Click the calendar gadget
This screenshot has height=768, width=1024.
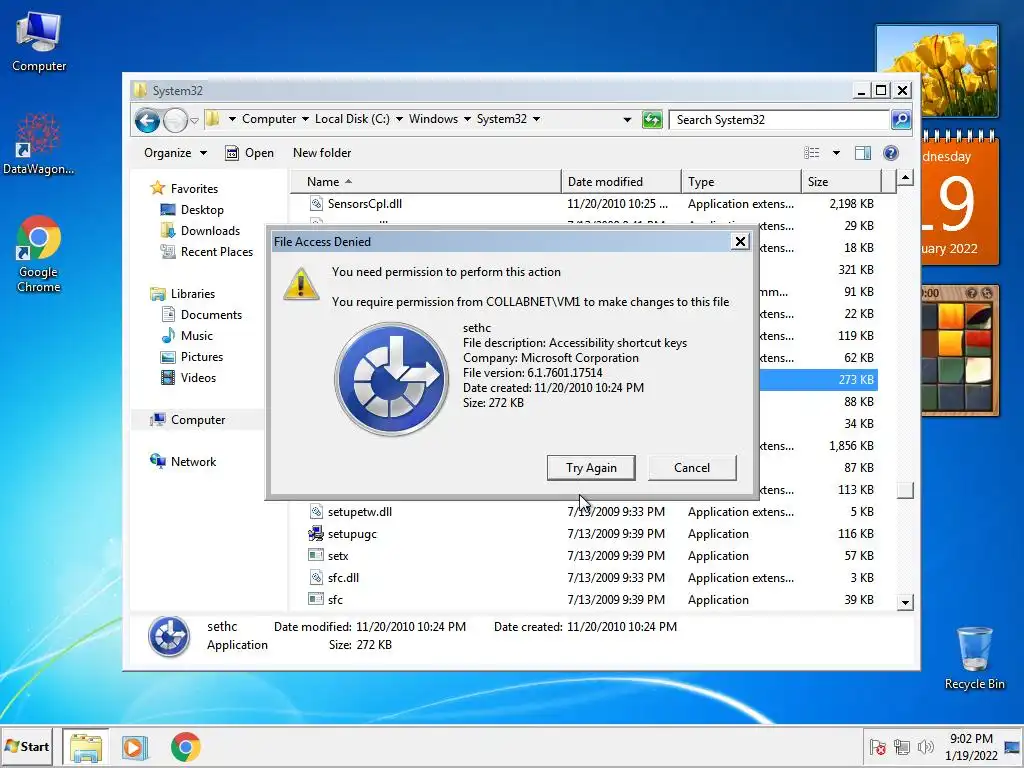coord(959,198)
